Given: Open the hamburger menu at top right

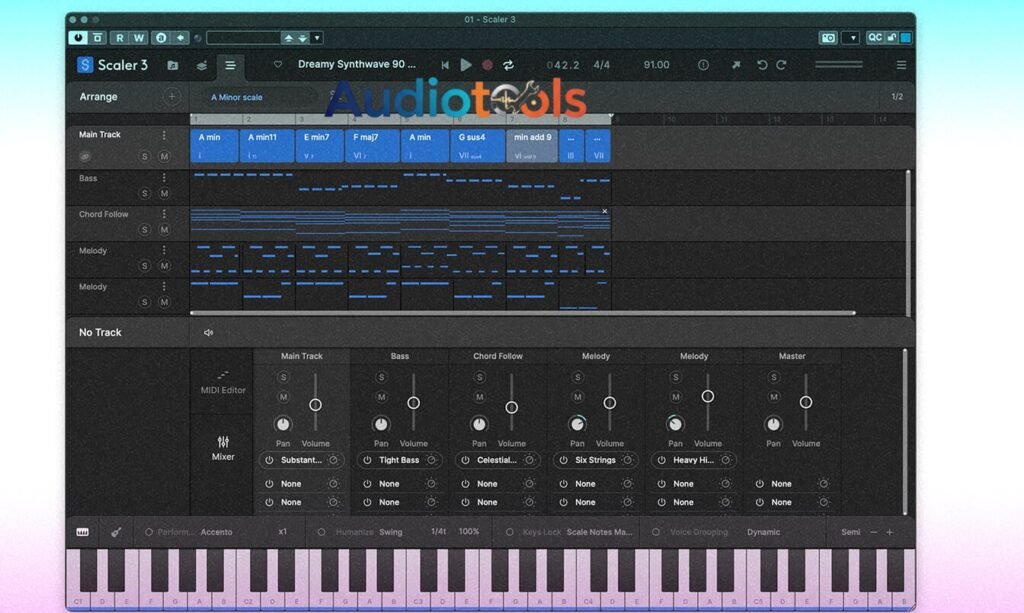Looking at the screenshot, I should (901, 65).
